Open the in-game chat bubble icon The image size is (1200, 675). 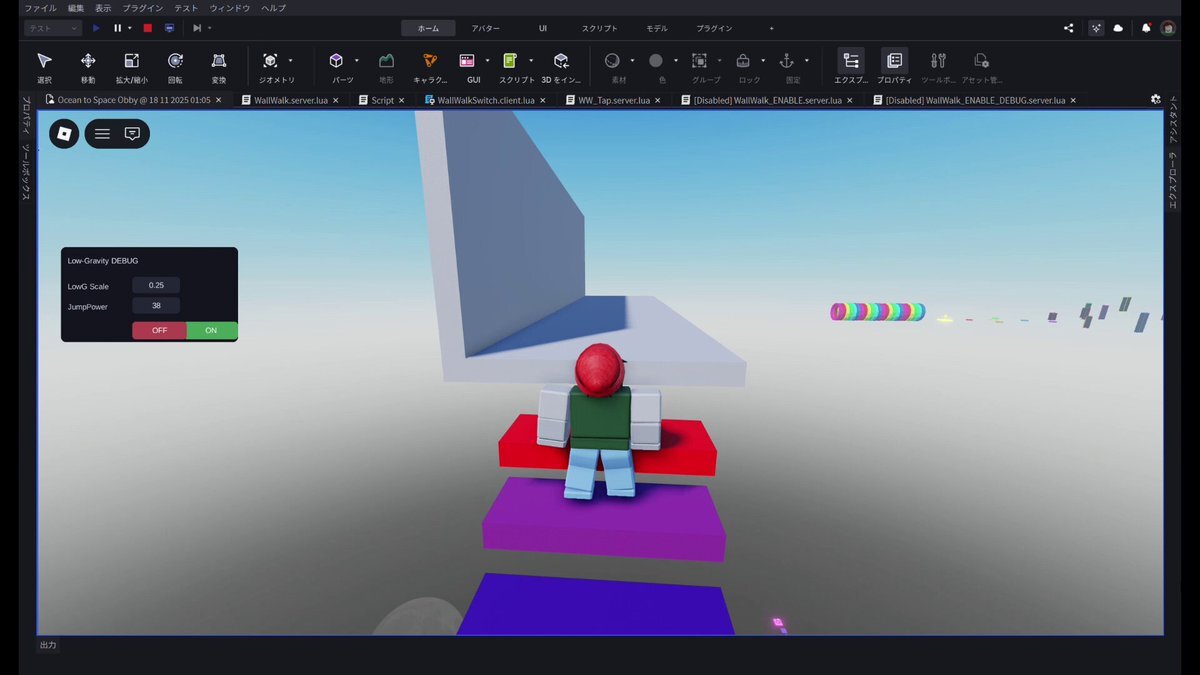pyautogui.click(x=132, y=133)
